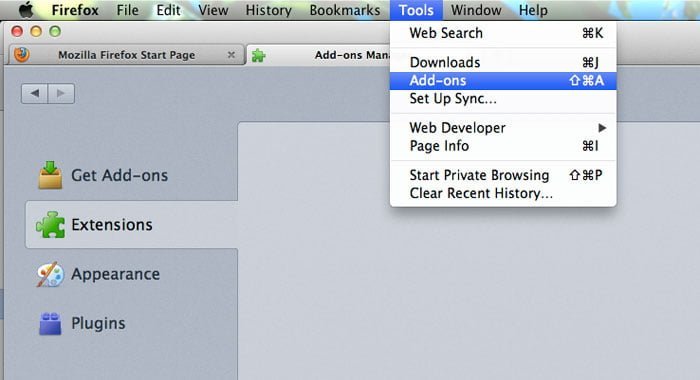The image size is (700, 380).
Task: Close the open Tools menu
Action: pos(416,10)
